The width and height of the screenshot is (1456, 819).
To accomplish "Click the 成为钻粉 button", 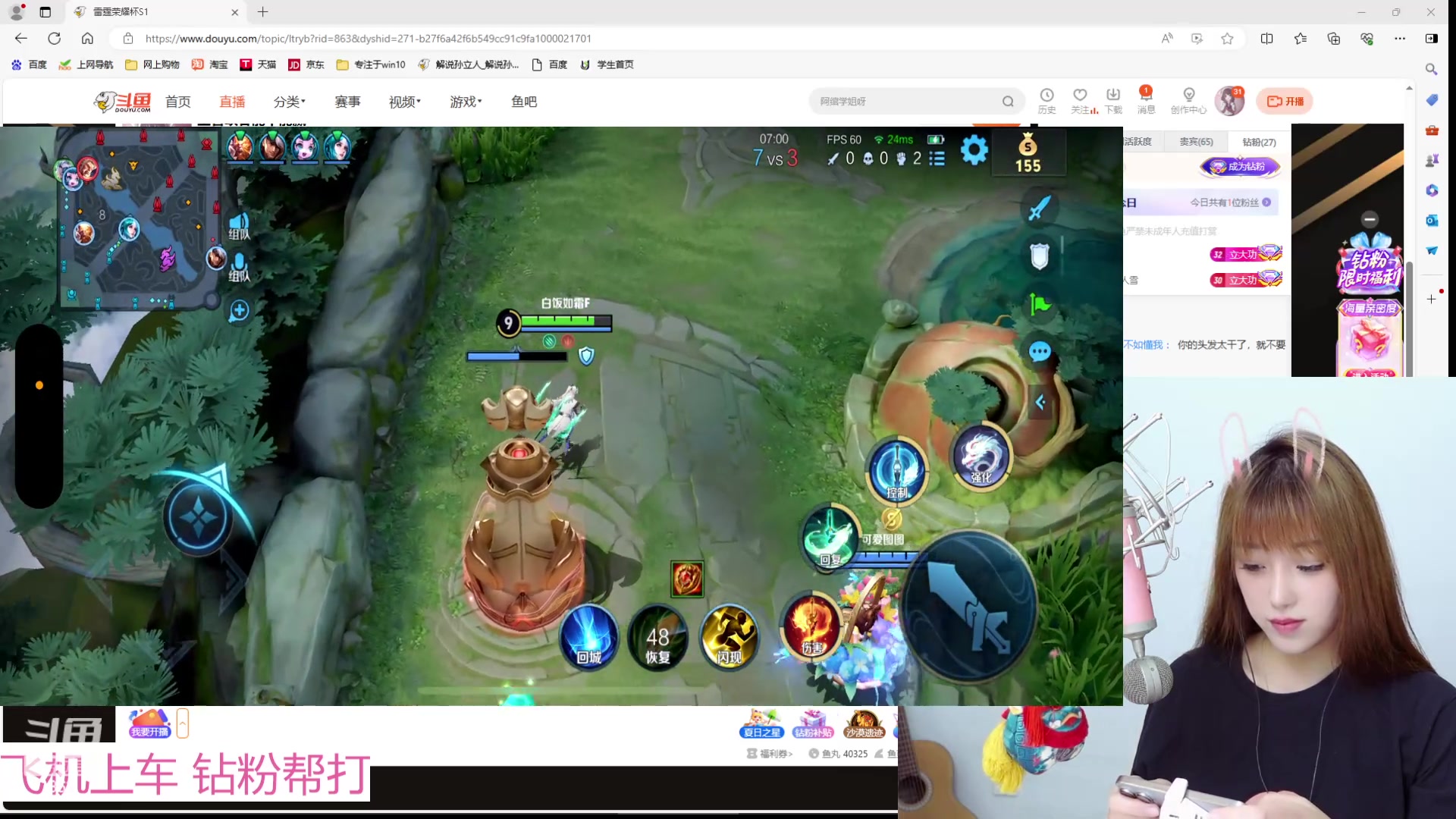I will point(1240,167).
